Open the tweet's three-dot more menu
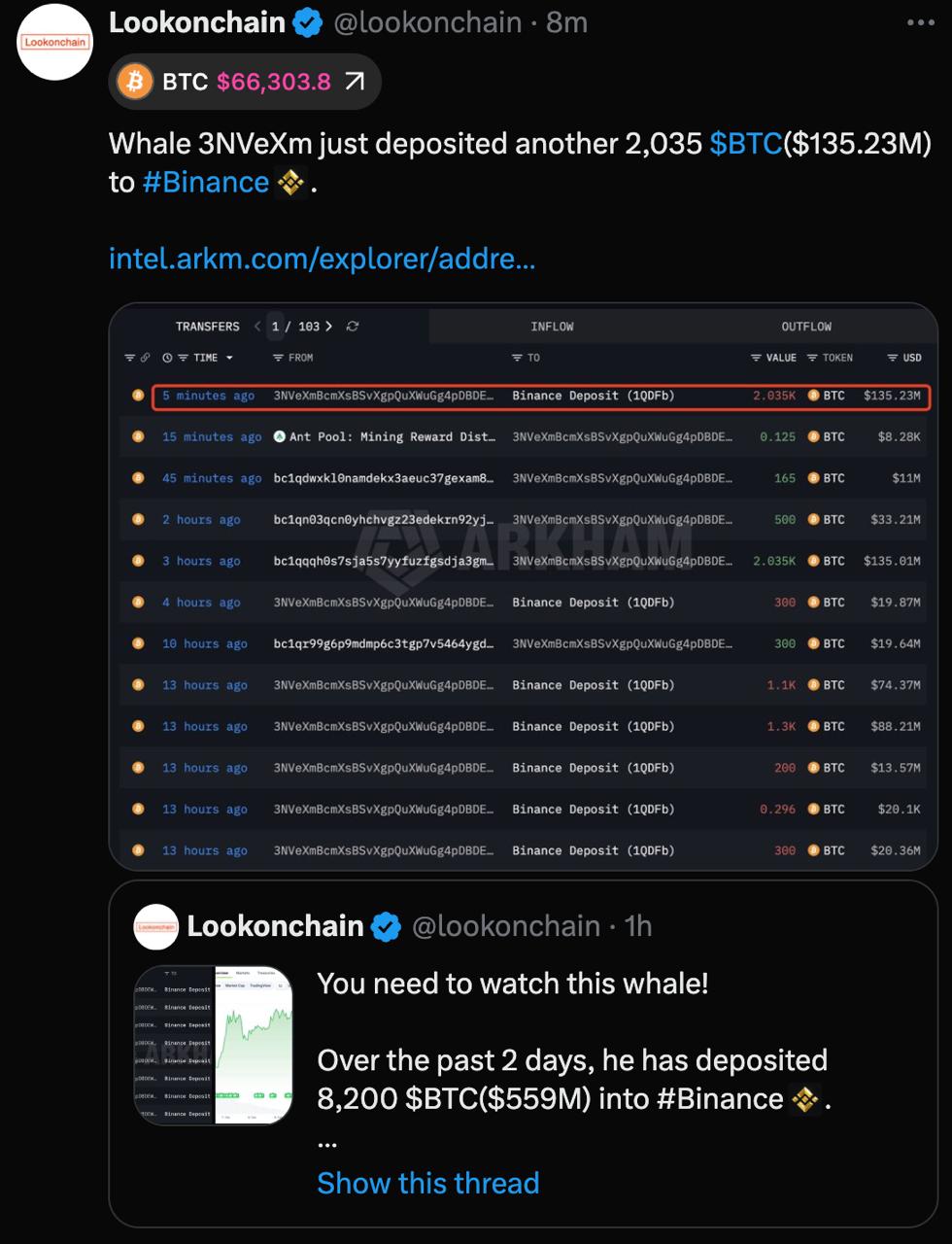952x1244 pixels. pos(919,22)
